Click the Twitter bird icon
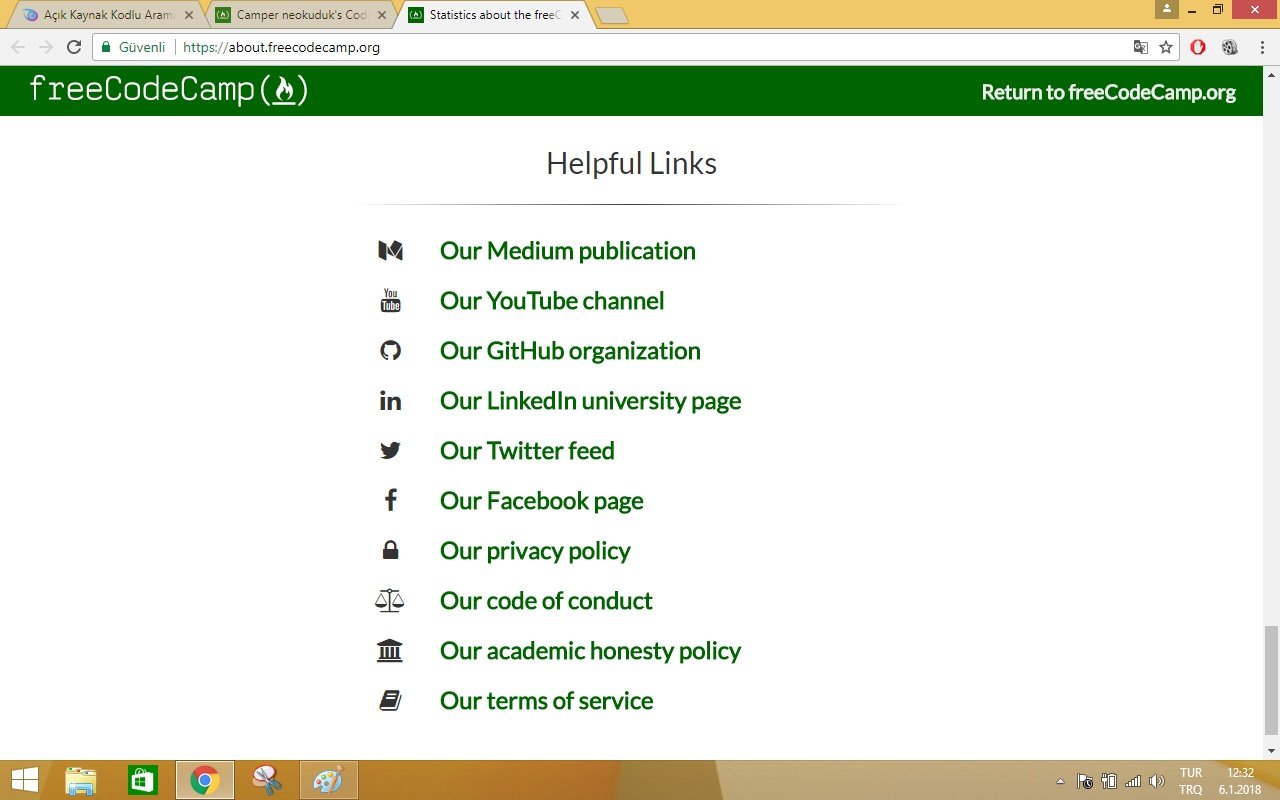 [390, 451]
